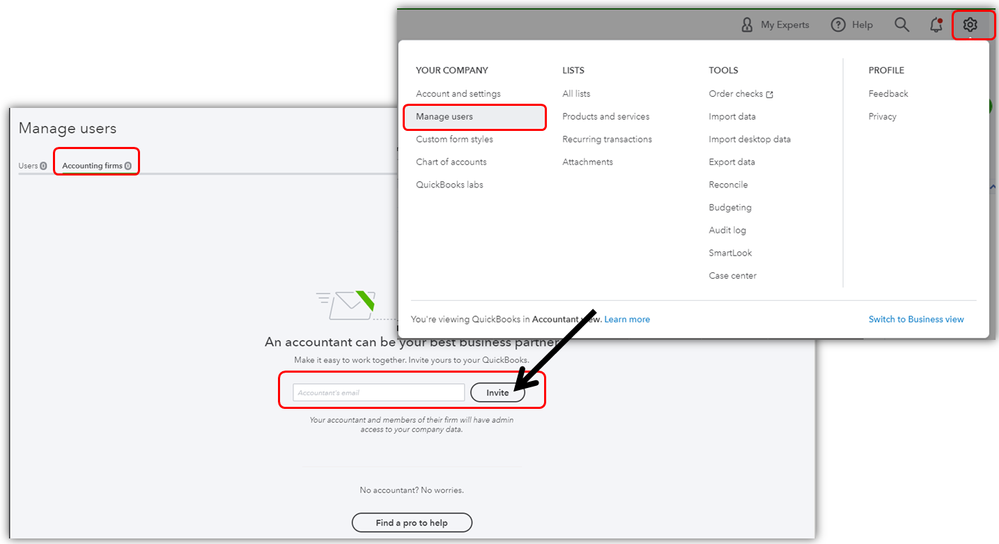The width and height of the screenshot is (999, 544).
Task: Click the search magnifier icon
Action: coord(902,25)
